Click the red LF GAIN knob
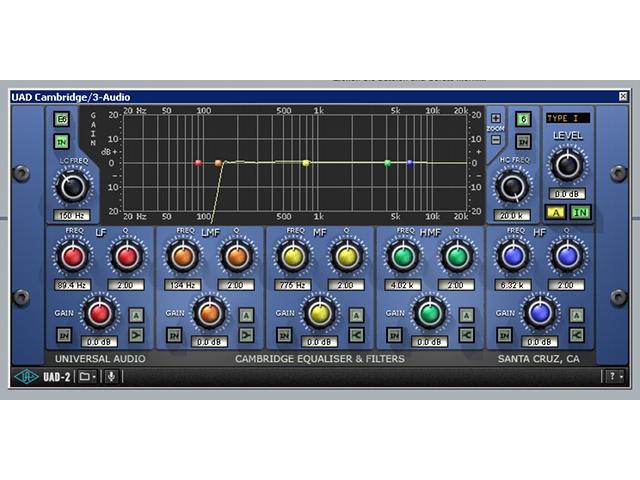 (x=100, y=313)
